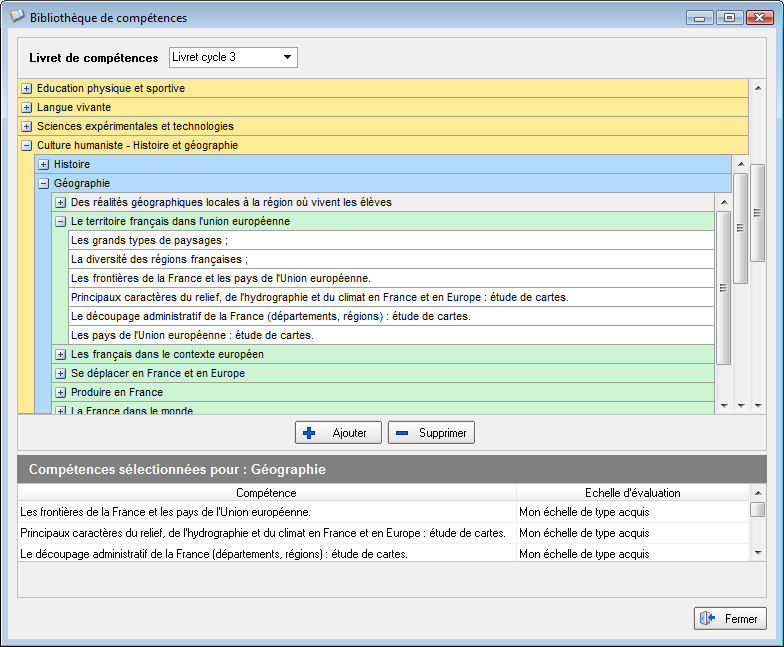Expand the Histoire subsection

44,164
